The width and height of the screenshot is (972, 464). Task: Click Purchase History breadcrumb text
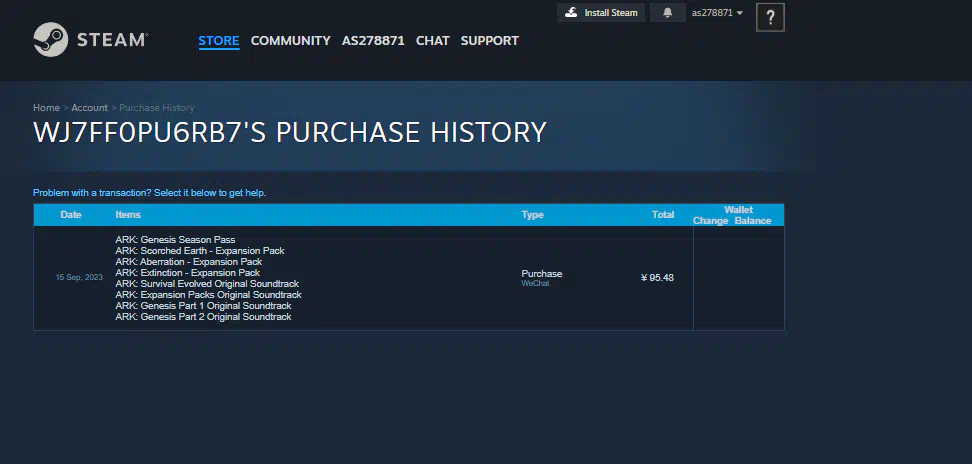pos(157,108)
